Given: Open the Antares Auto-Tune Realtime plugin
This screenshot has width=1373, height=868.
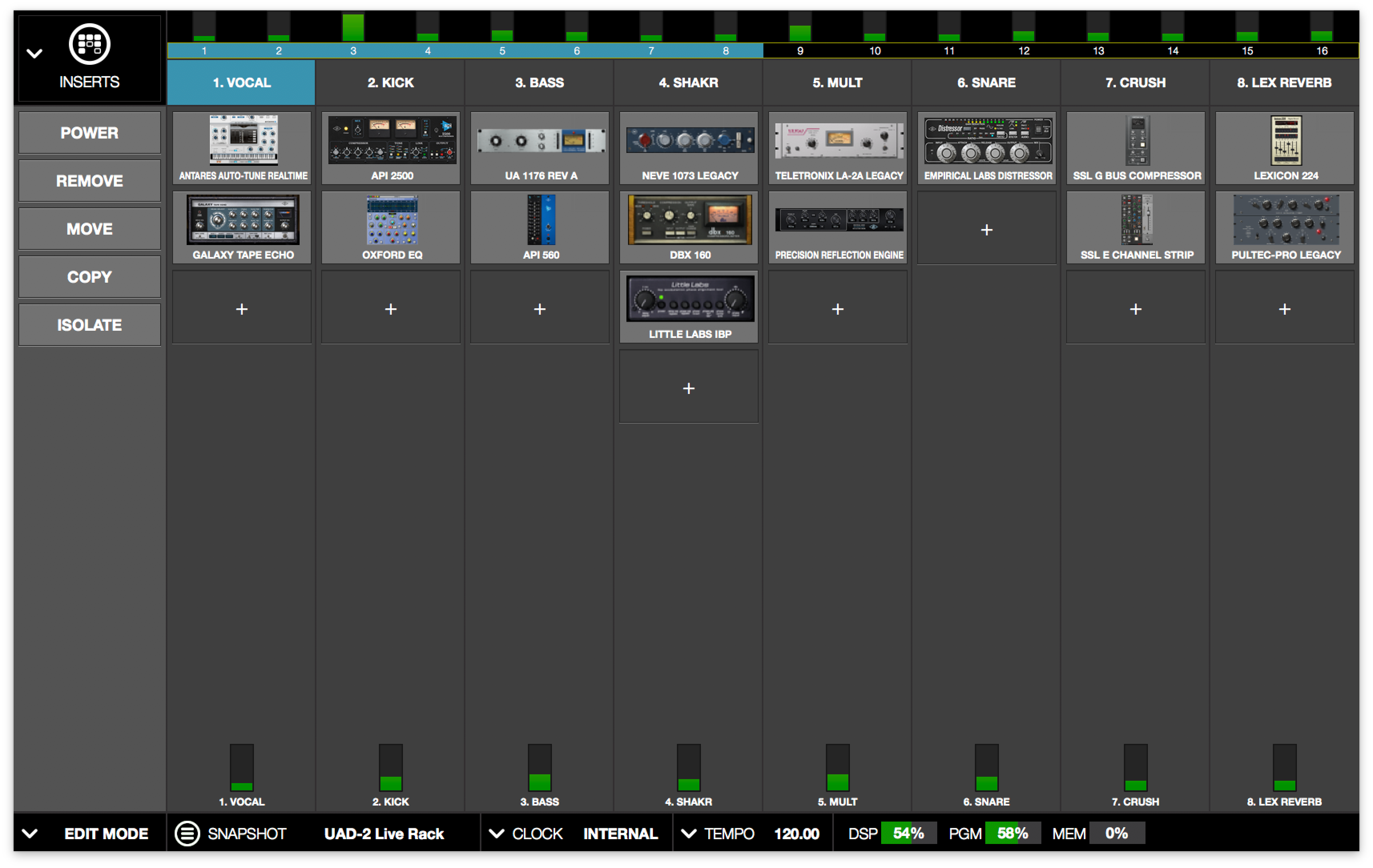Looking at the screenshot, I should [x=242, y=148].
